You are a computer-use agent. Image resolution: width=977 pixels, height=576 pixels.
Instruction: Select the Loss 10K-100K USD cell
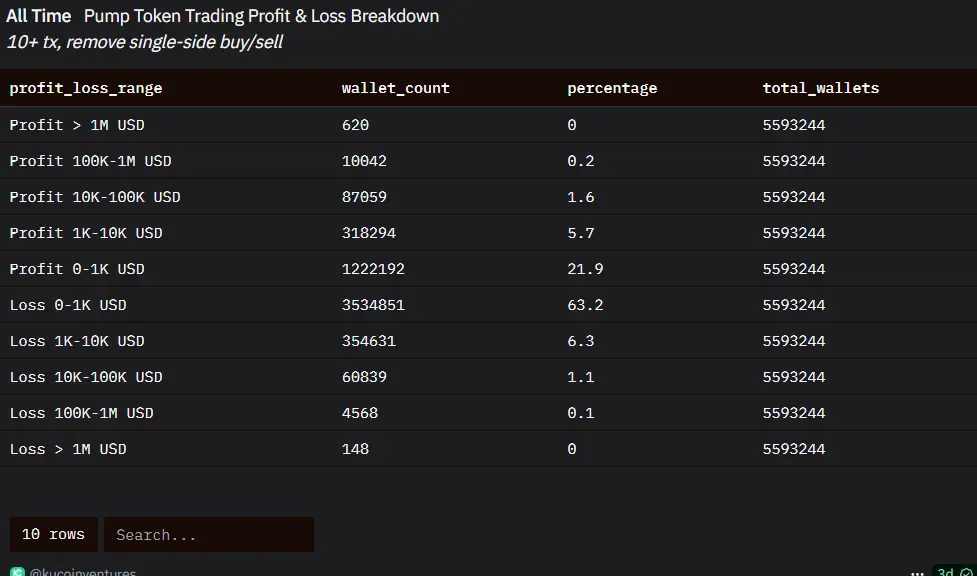click(x=86, y=378)
